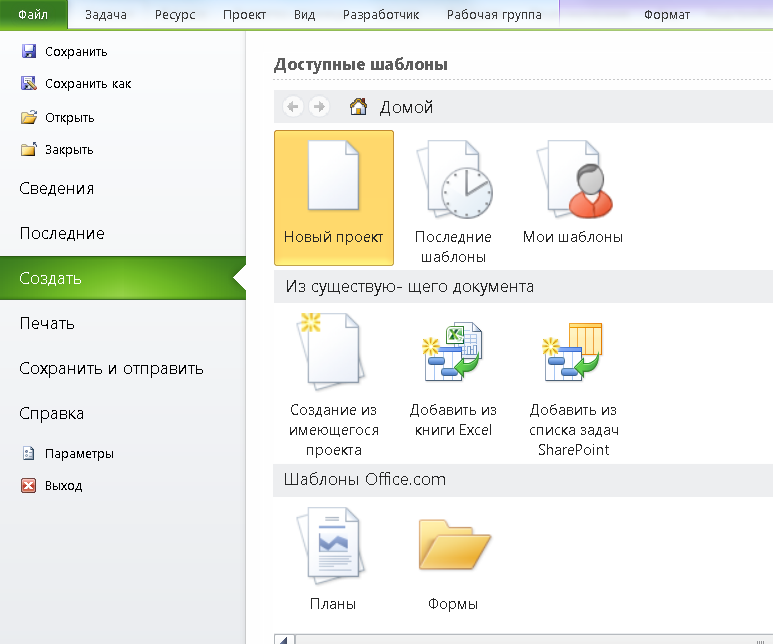The image size is (773, 644).
Task: Click the Параметры label
Action: 79,454
